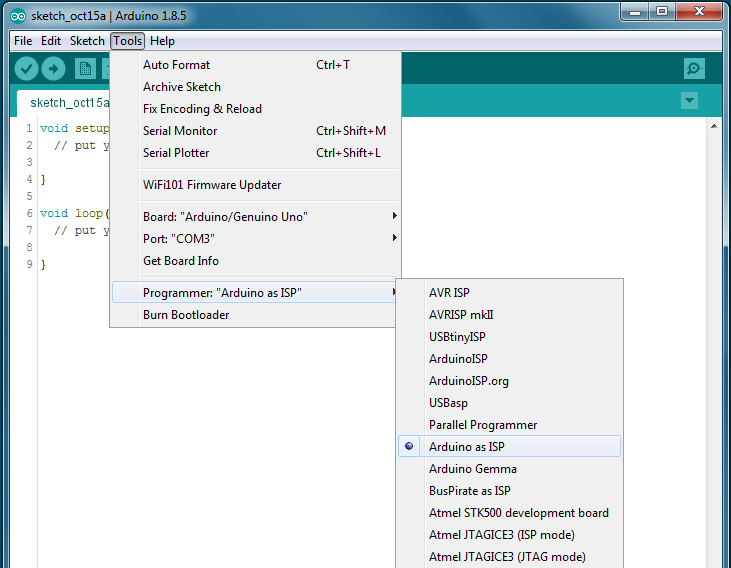Image resolution: width=731 pixels, height=568 pixels.
Task: Switch to the sketch_oct15a tab
Action: [x=65, y=103]
